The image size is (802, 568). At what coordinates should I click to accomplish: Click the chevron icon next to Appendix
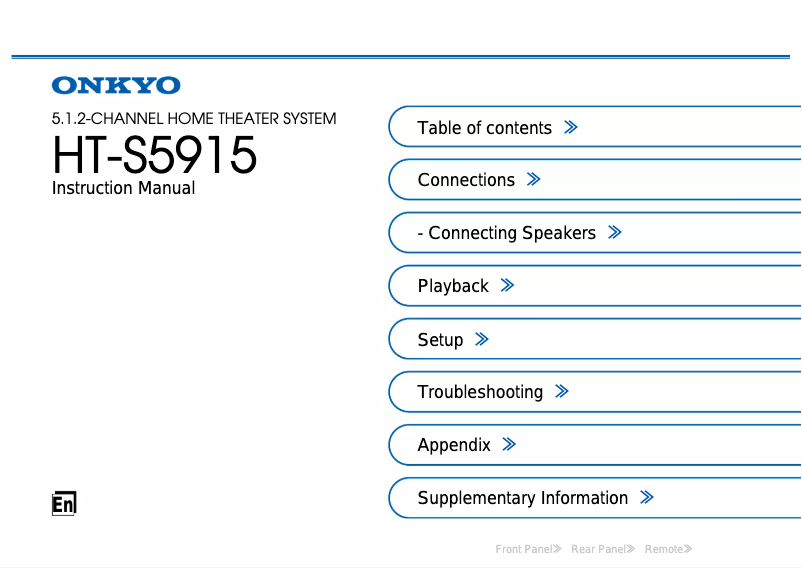[x=509, y=445]
